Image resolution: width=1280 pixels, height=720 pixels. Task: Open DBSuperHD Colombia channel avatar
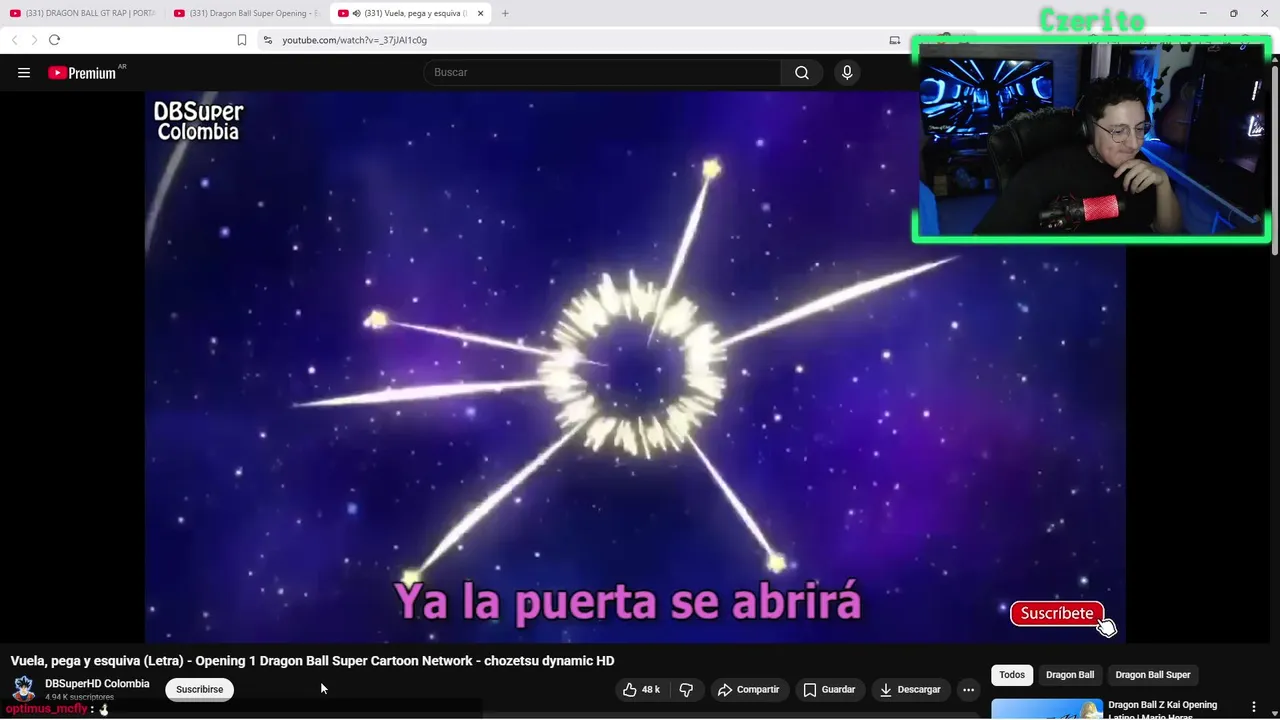[24, 689]
